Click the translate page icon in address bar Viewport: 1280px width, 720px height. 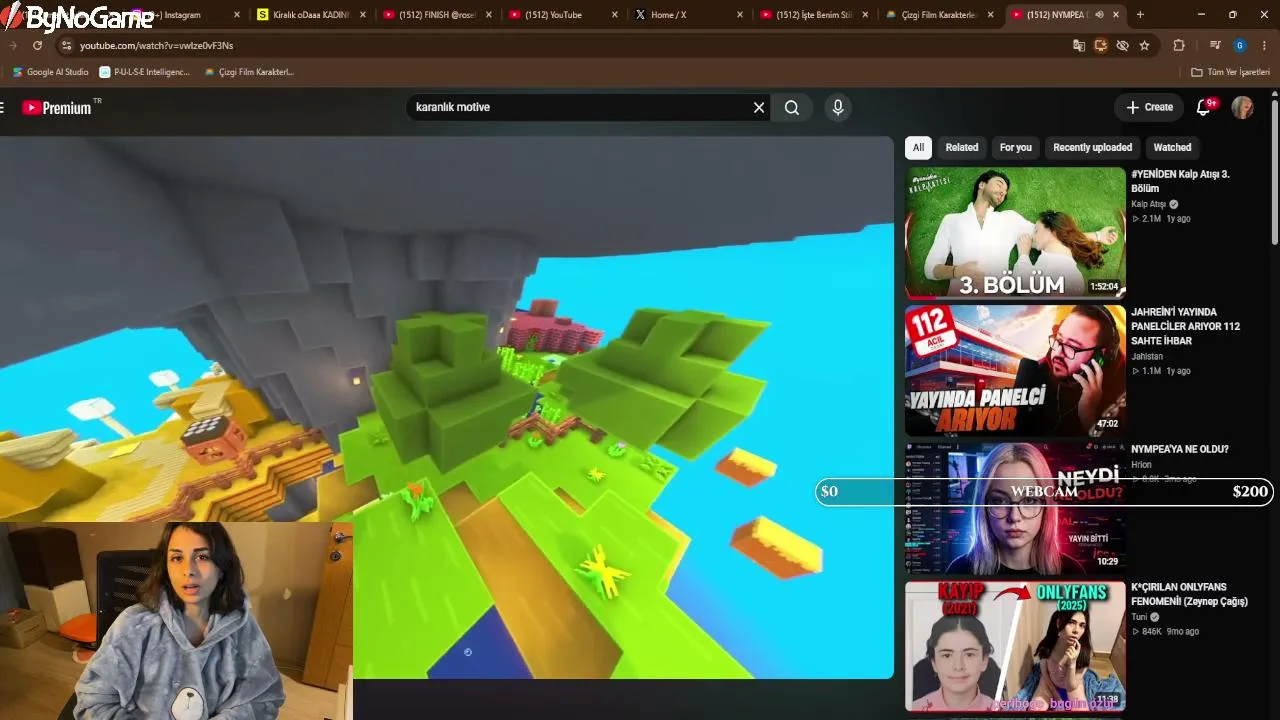pyautogui.click(x=1078, y=45)
